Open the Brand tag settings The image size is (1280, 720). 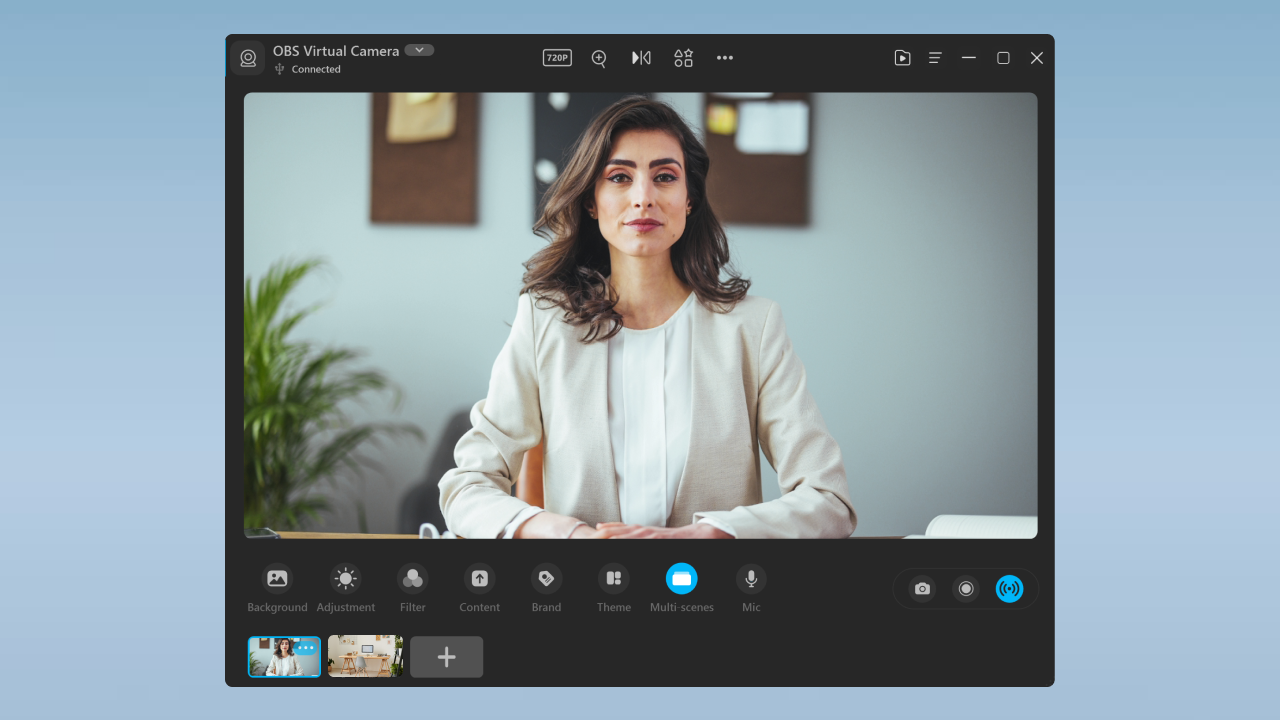(546, 579)
